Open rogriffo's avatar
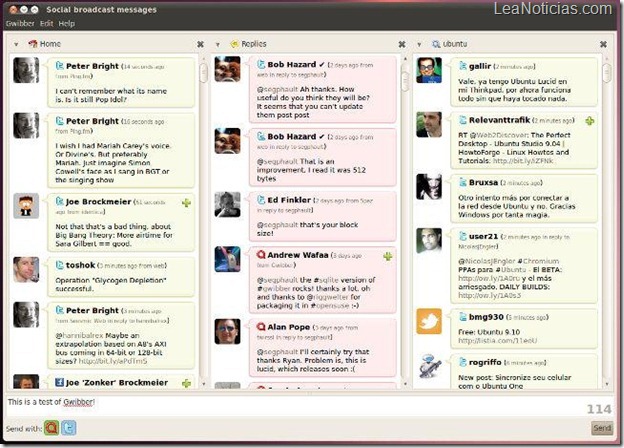624x448 pixels. [429, 366]
